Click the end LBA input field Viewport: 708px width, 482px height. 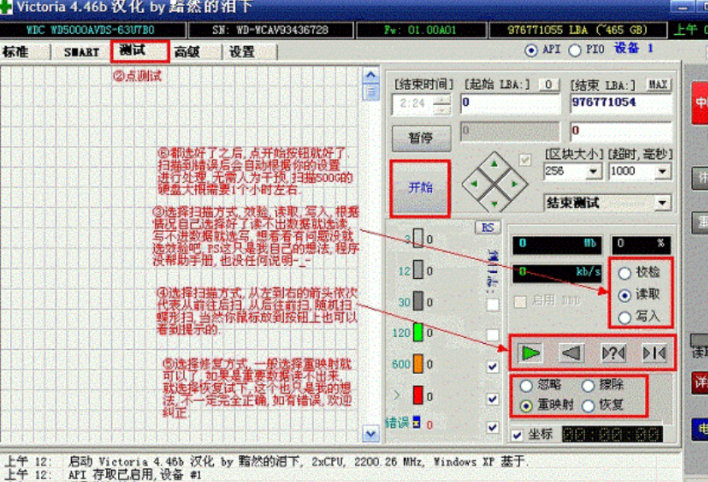coord(618,102)
